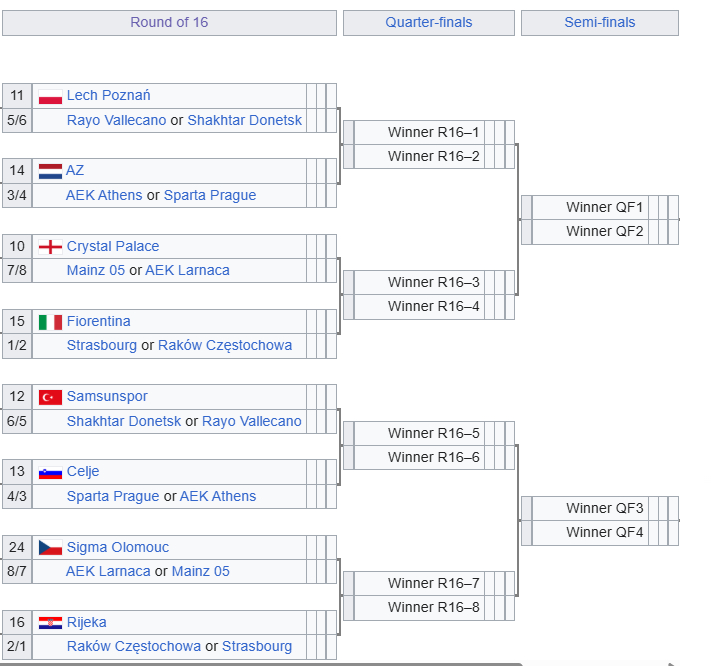This screenshot has height=666, width=711.
Task: Click the Italy flag next to Fiorentina
Action: point(50,322)
